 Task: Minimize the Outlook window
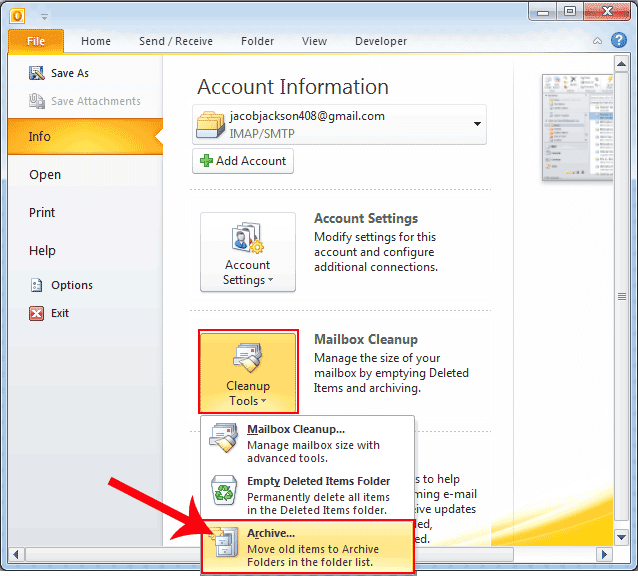tap(543, 12)
